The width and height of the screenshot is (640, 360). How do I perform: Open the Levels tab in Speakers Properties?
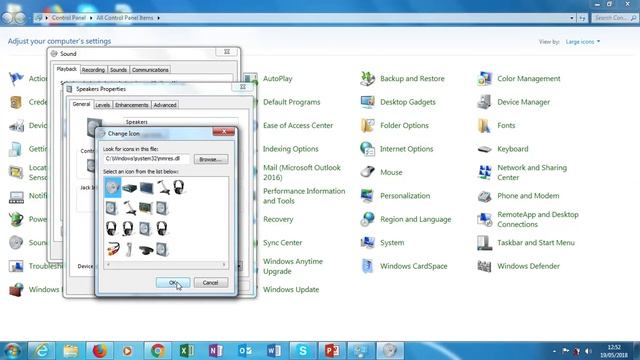click(102, 105)
